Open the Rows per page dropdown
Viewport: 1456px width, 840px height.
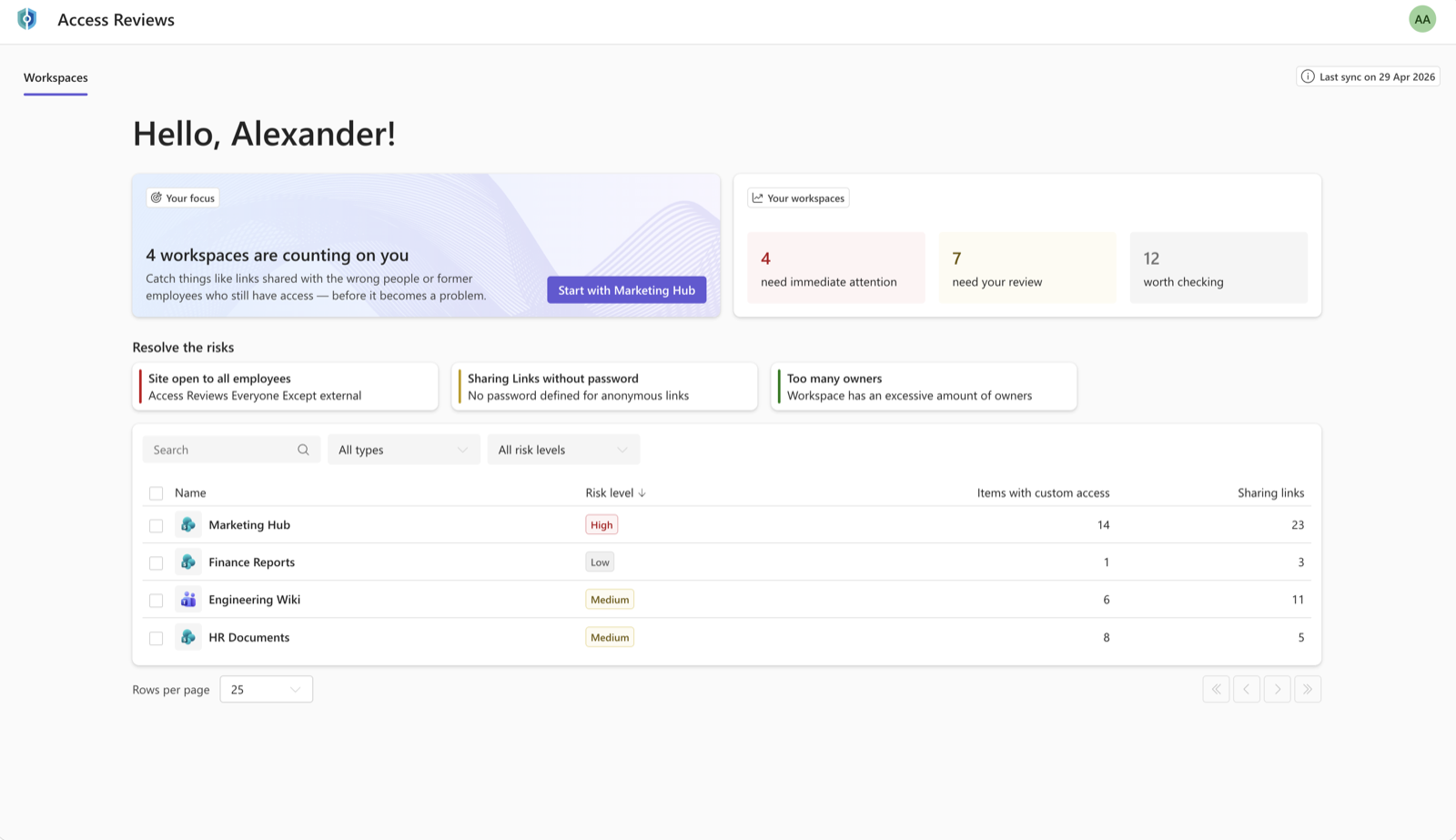click(267, 689)
